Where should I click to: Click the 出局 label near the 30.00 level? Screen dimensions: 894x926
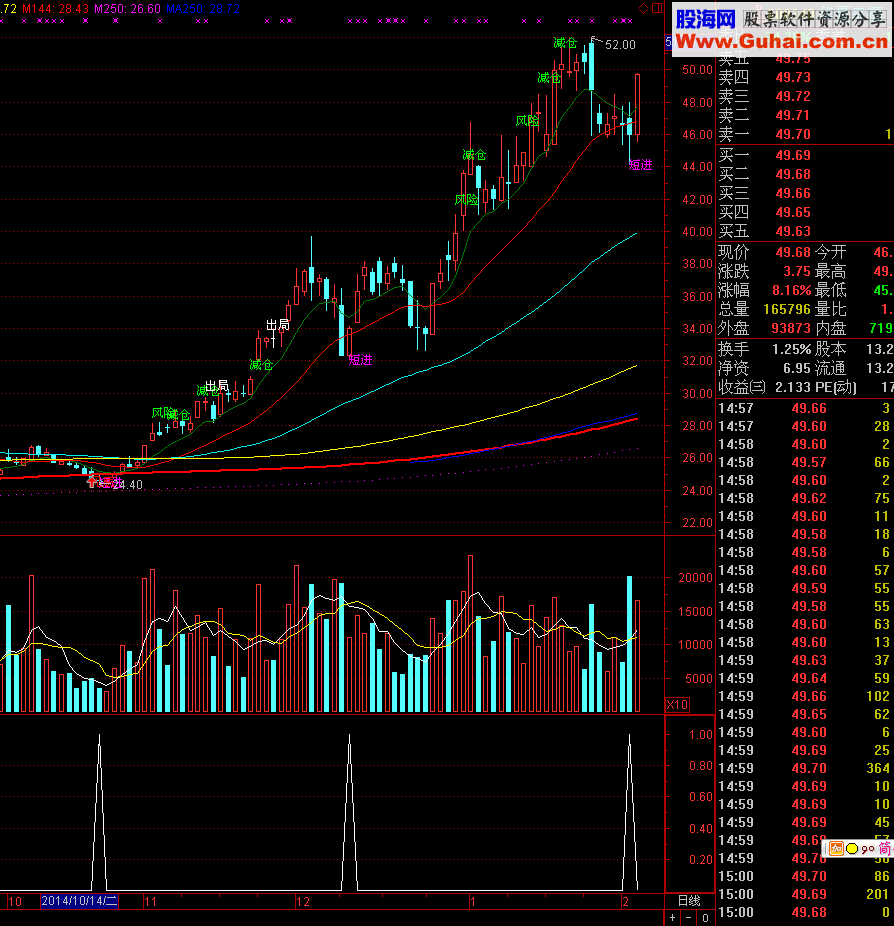tap(217, 386)
